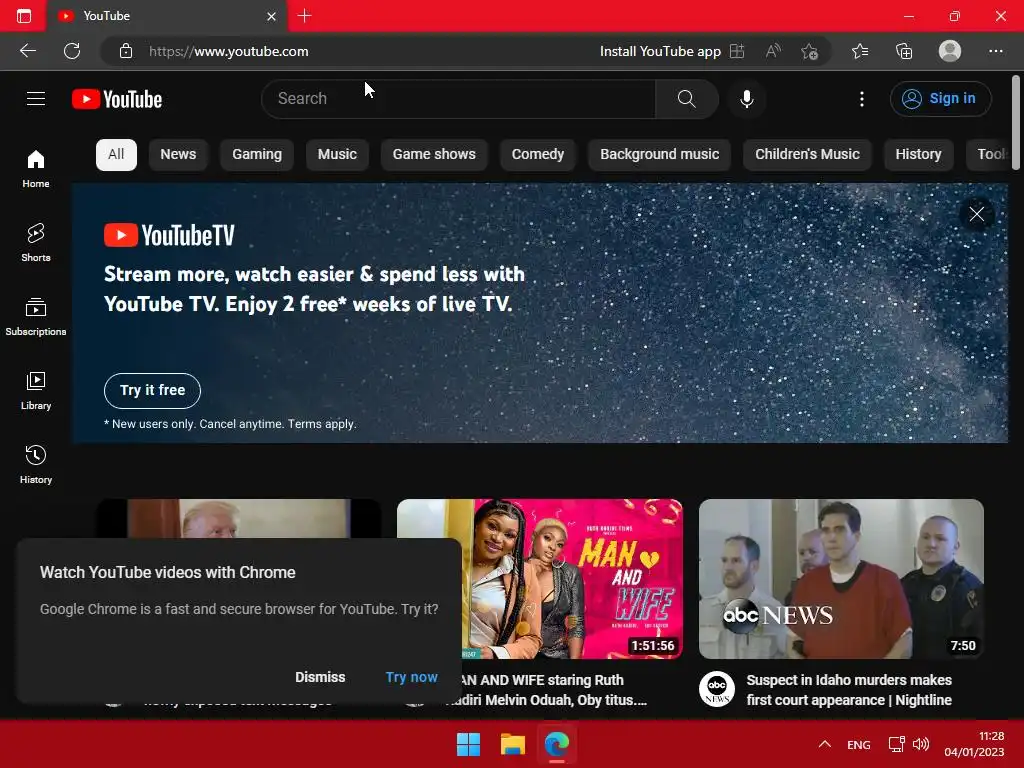Refresh the page
Viewport: 1024px width, 768px height.
point(72,51)
